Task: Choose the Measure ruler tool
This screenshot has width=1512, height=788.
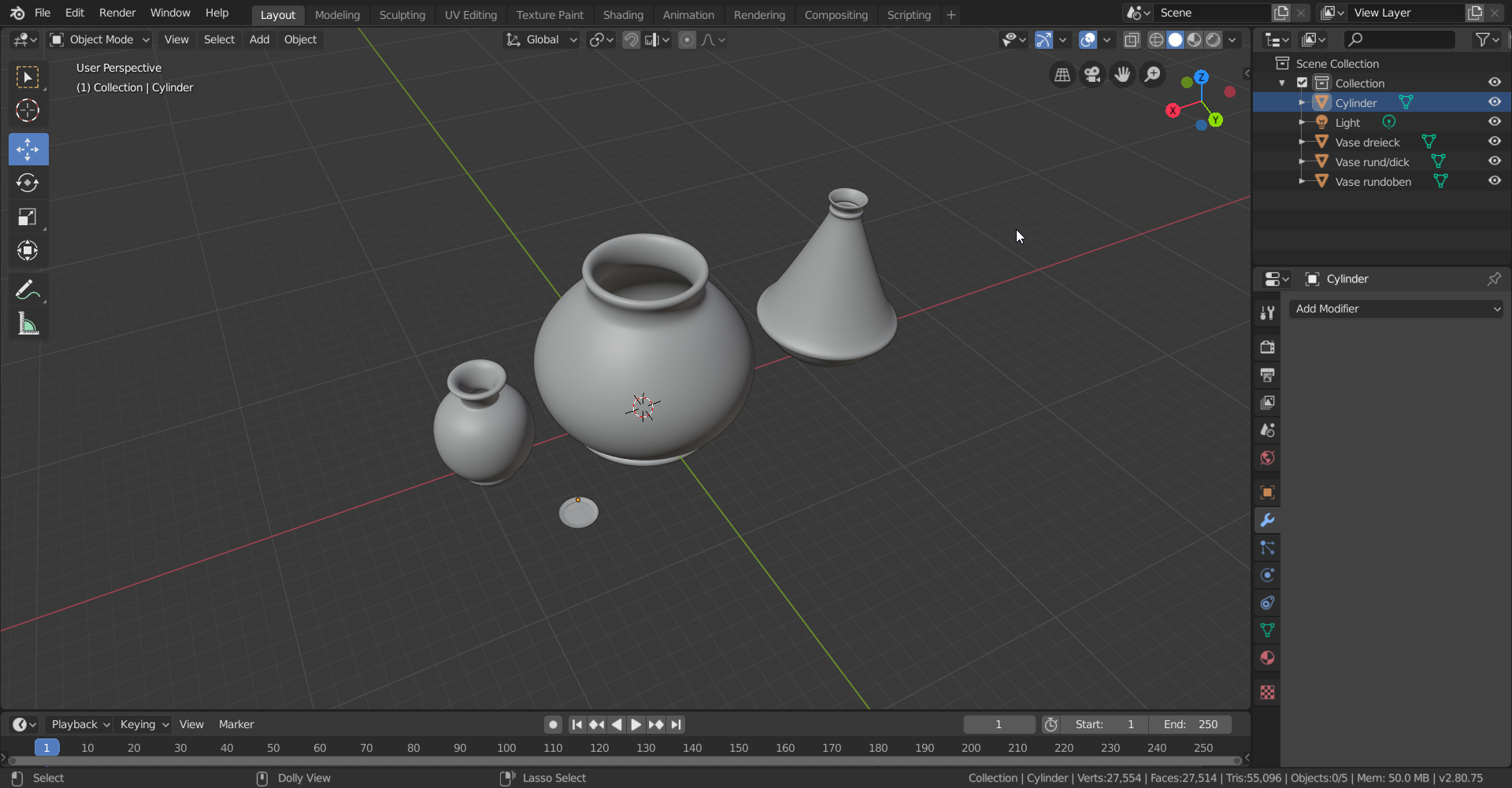Action: click(28, 324)
